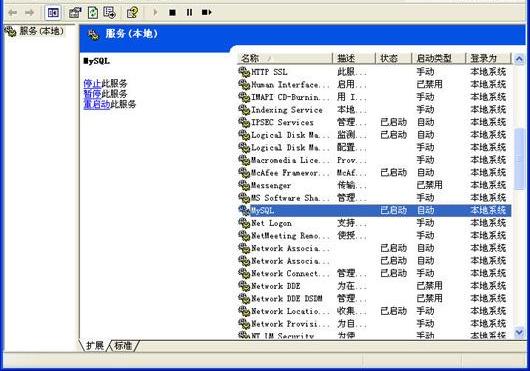The height and width of the screenshot is (371, 530).
Task: Click the gear icon of MS Software Shadow row
Action: coord(244,198)
